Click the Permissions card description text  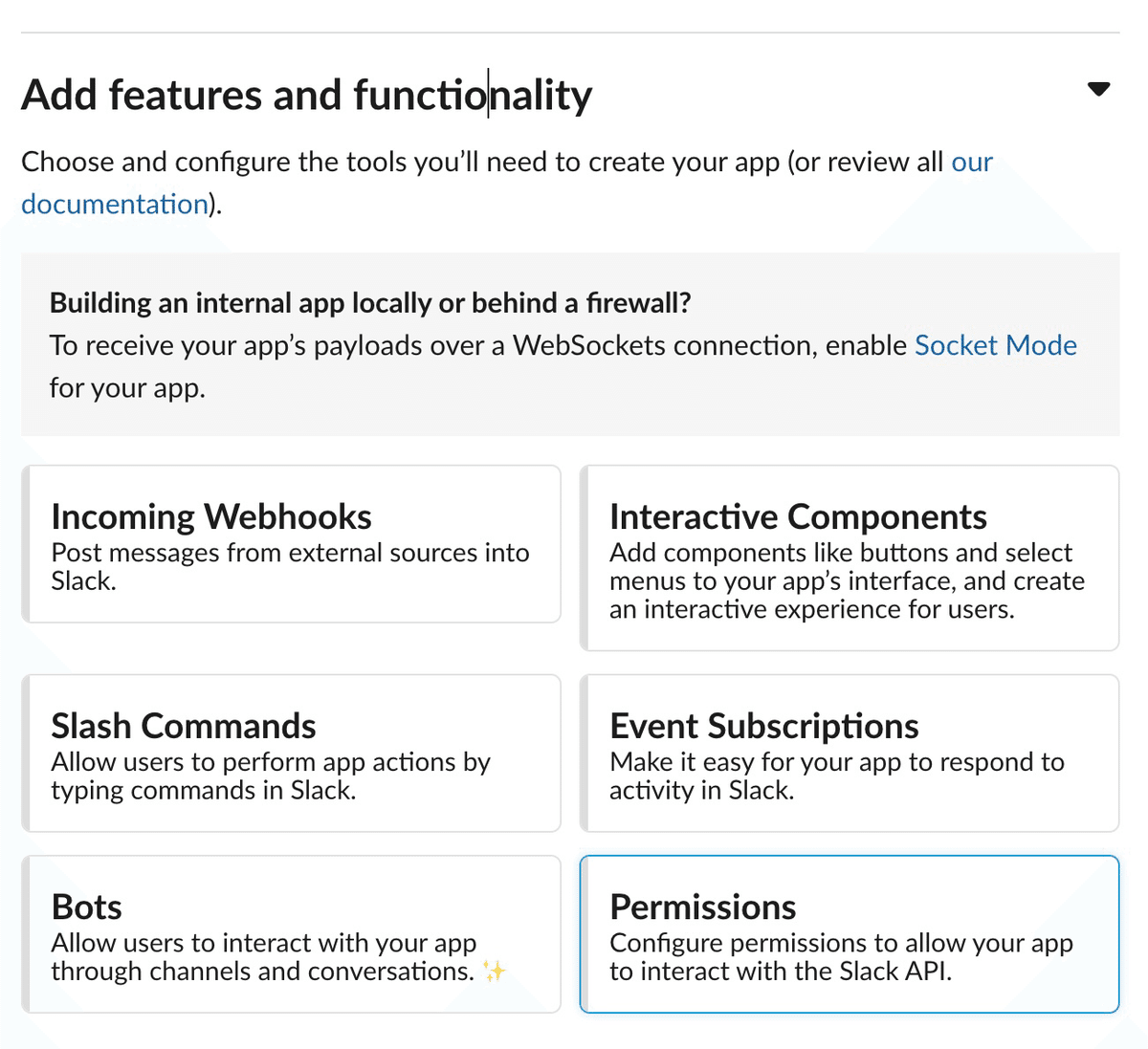coord(842,957)
